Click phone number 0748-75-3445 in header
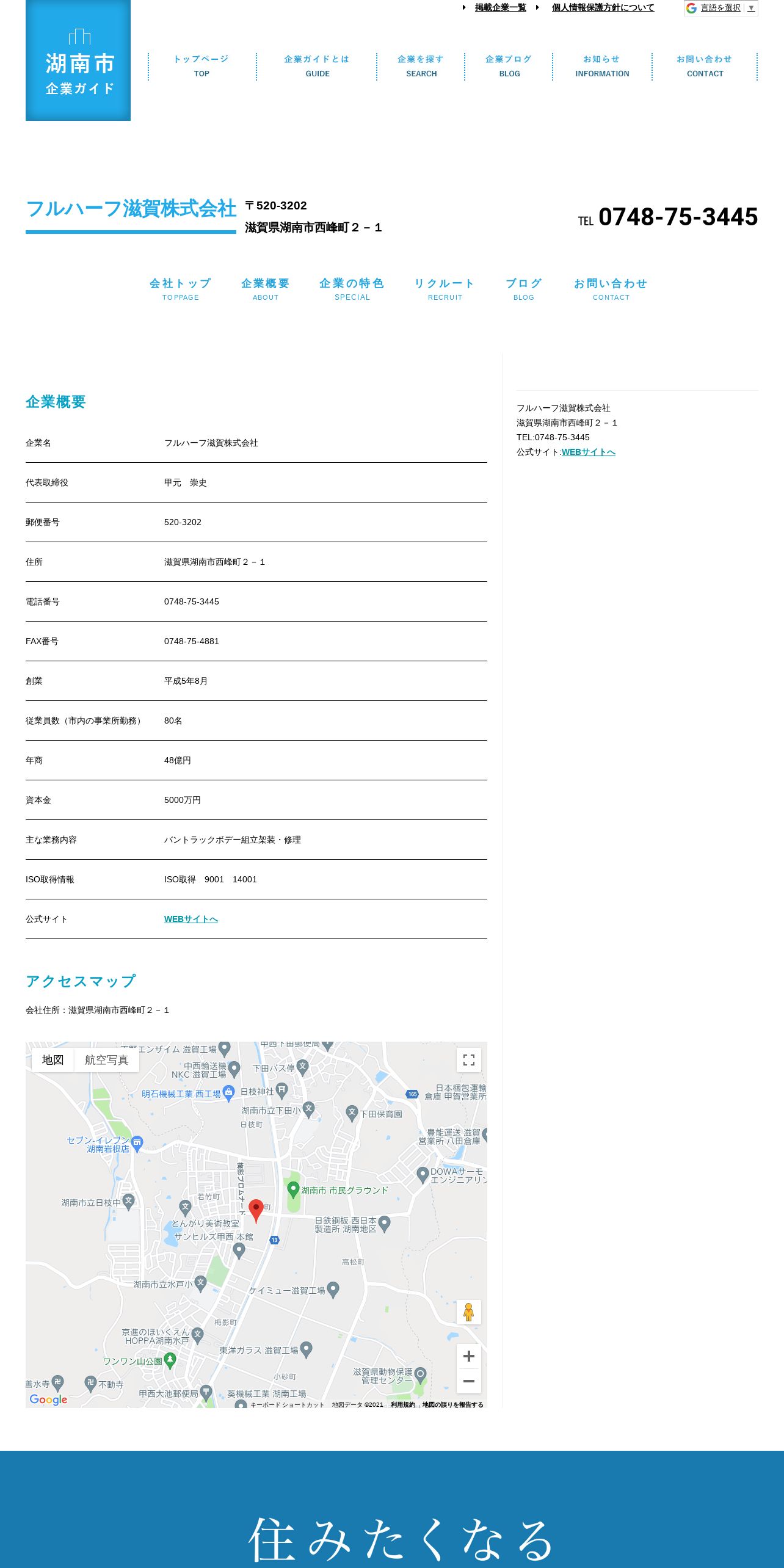This screenshot has height=1568, width=784. pyautogui.click(x=678, y=217)
